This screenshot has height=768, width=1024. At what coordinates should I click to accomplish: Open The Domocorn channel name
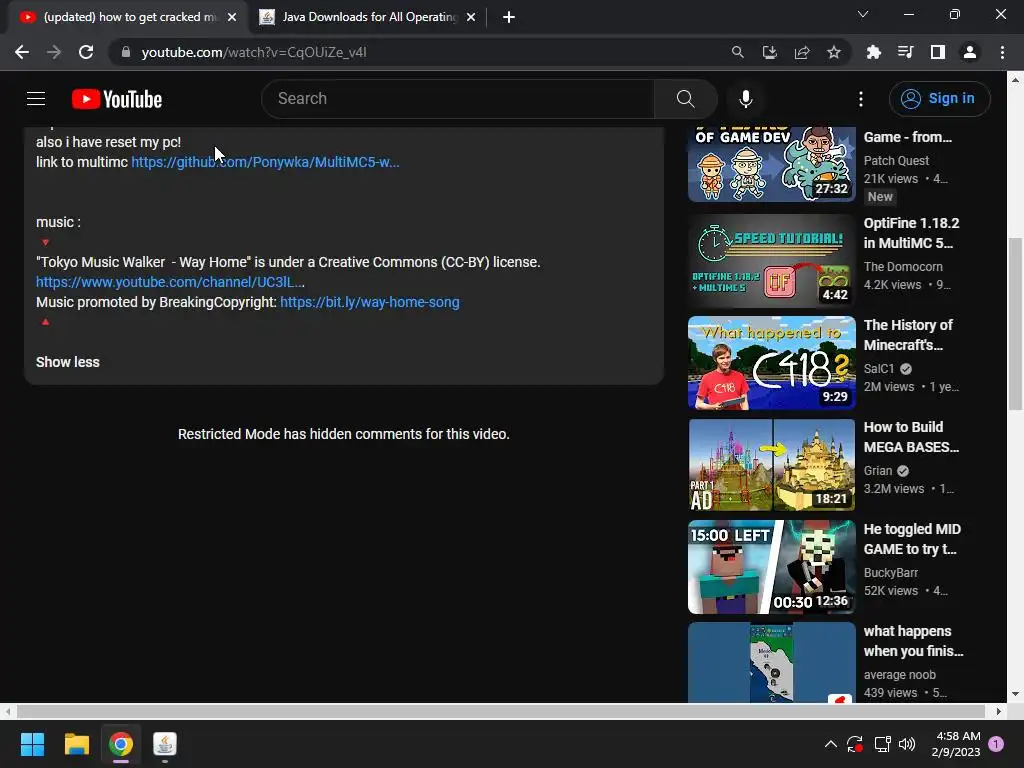click(x=903, y=266)
